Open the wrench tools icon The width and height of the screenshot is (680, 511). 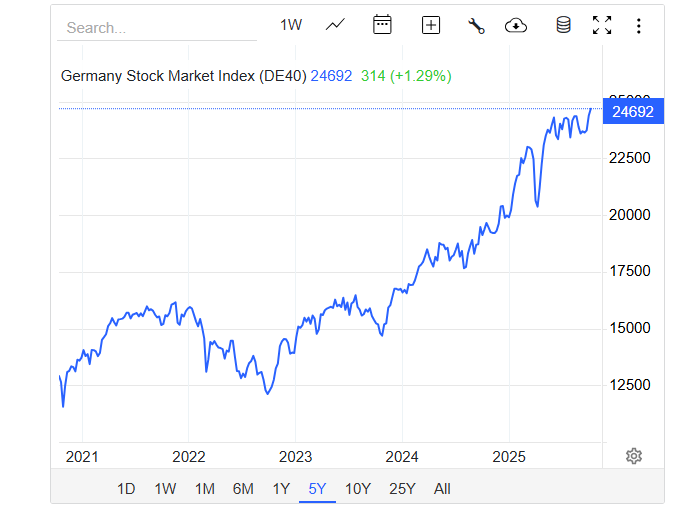click(x=476, y=25)
